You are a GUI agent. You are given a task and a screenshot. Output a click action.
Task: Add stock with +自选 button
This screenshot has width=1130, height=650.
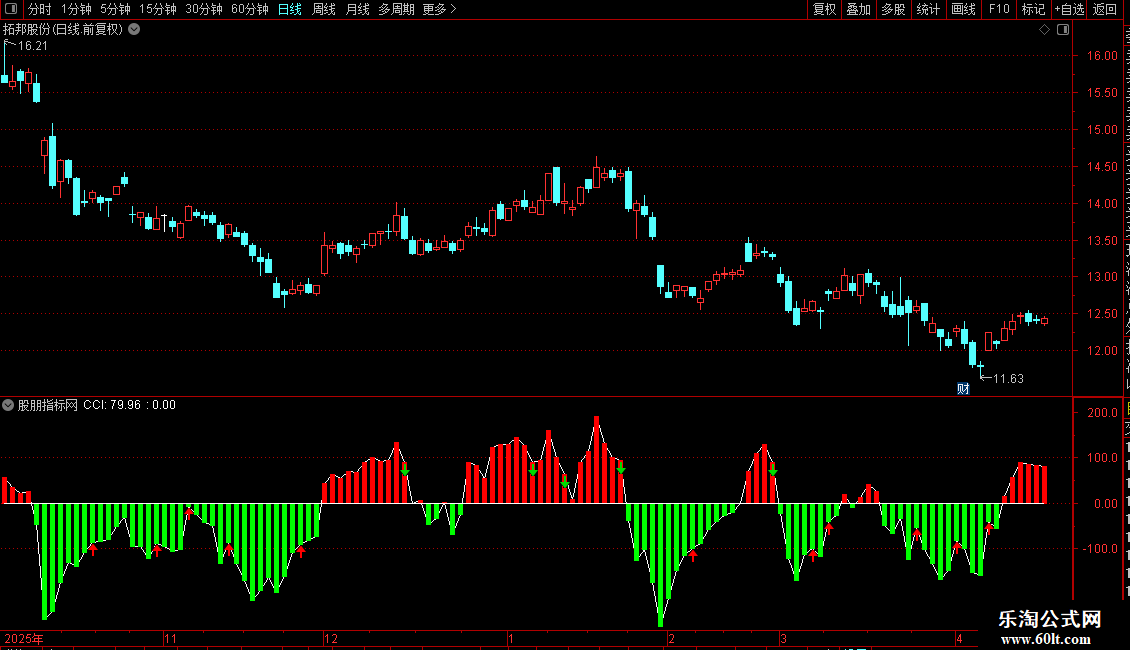tap(1069, 9)
